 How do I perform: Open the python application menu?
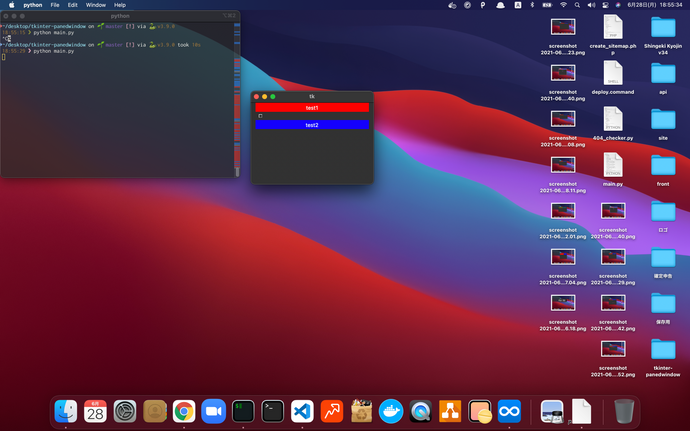[33, 5]
